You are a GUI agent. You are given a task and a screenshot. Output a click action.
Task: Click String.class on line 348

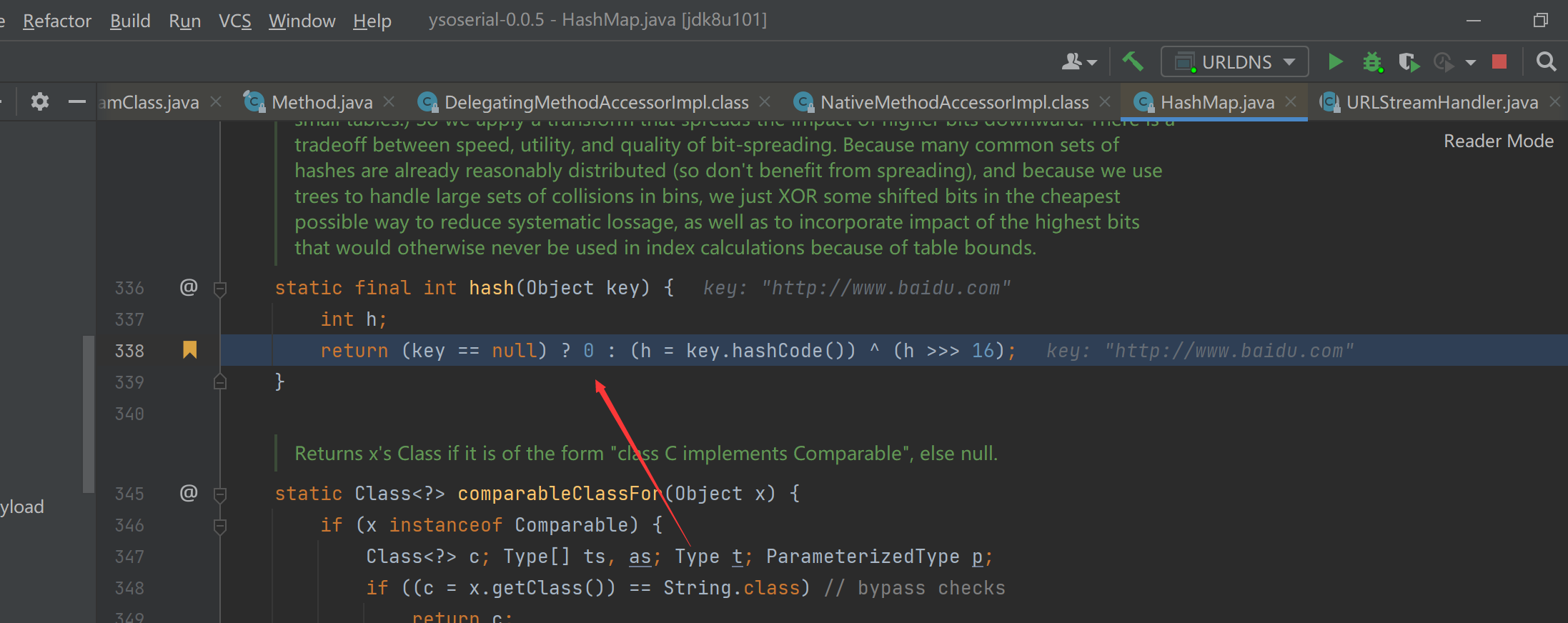click(x=732, y=588)
